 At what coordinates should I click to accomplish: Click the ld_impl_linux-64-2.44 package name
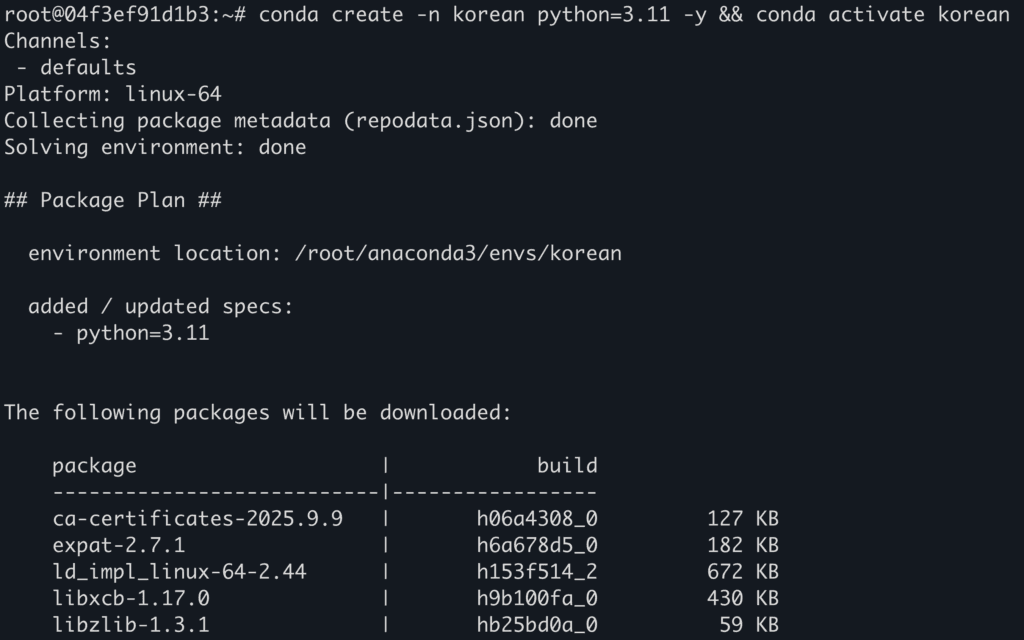click(179, 572)
